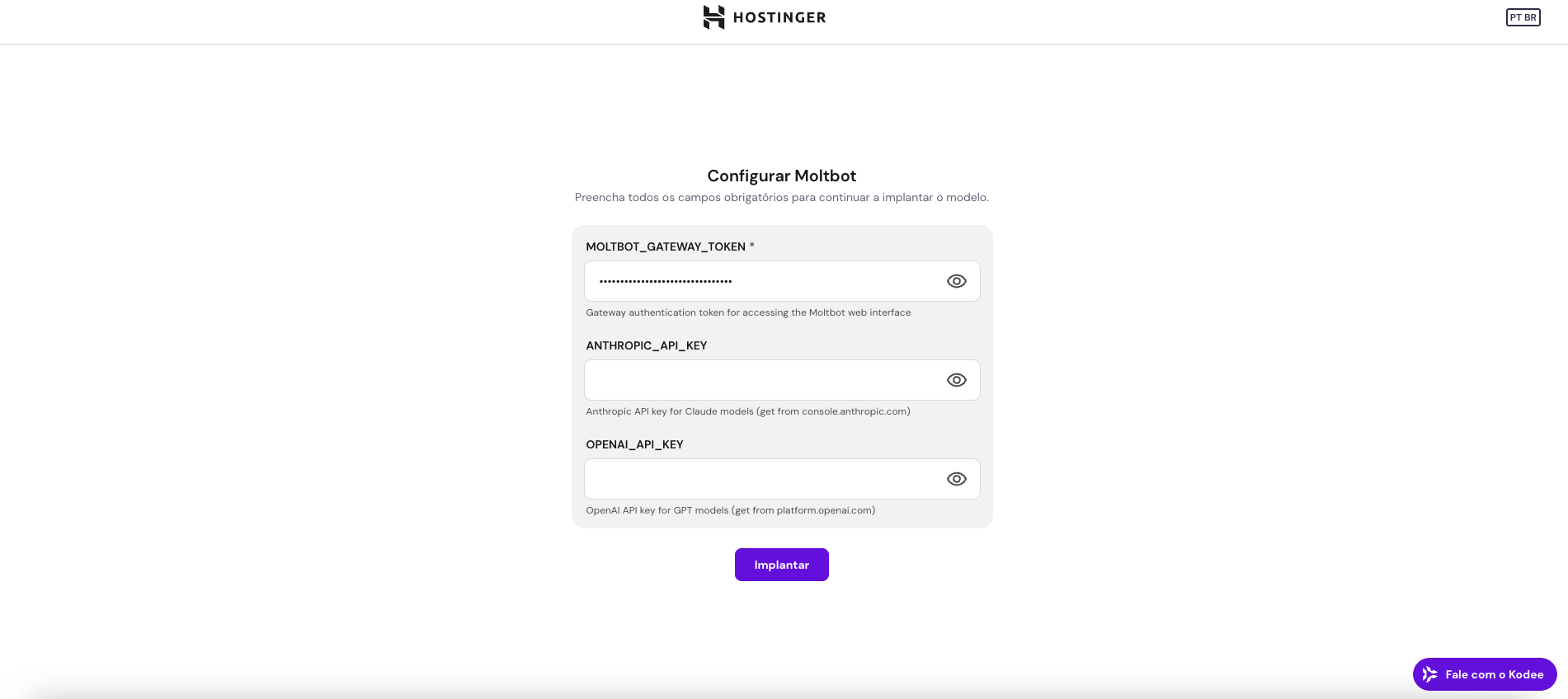The width and height of the screenshot is (1568, 699).
Task: Select the HOSTINGER wordmark in the header
Action: point(780,17)
